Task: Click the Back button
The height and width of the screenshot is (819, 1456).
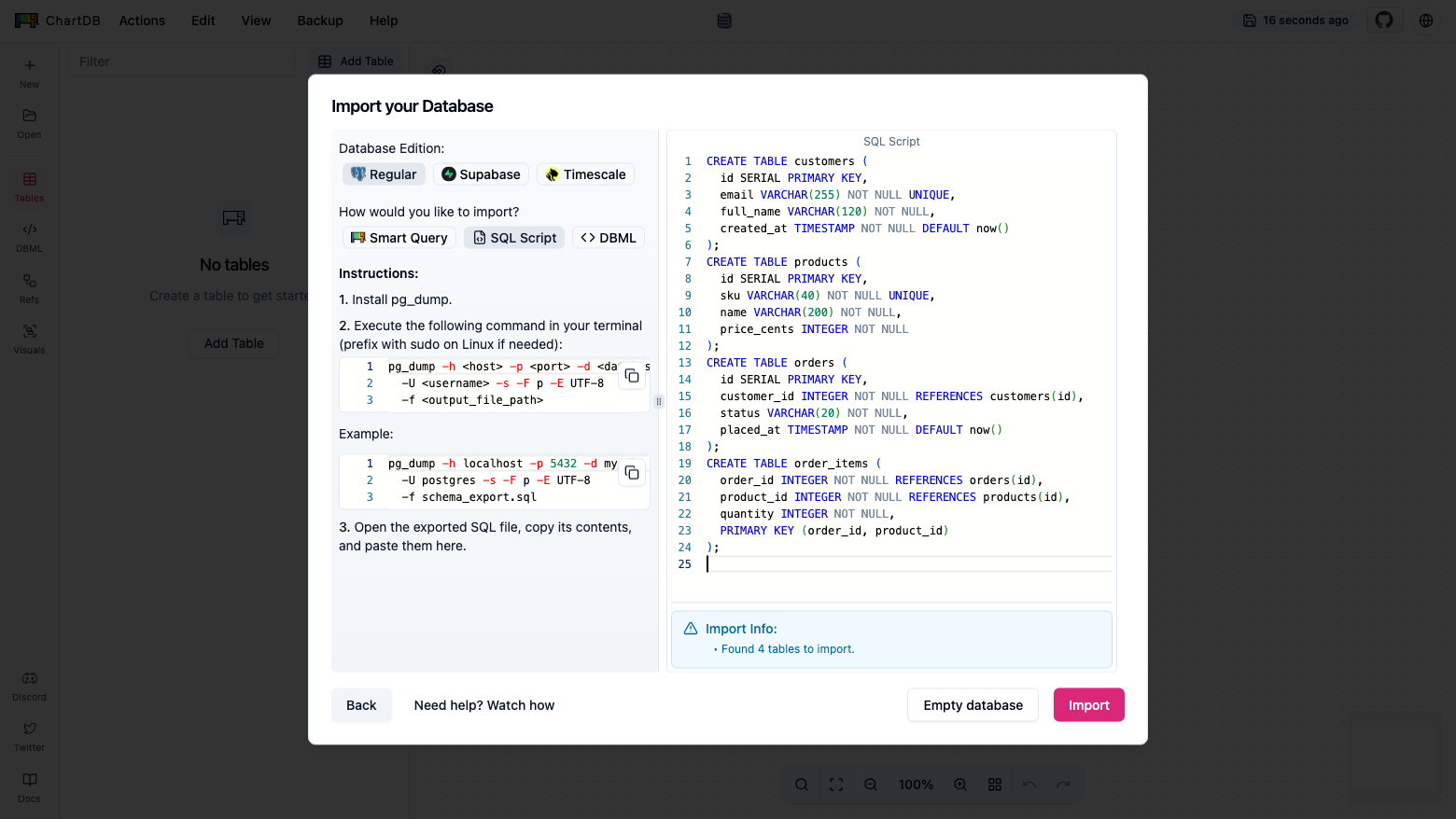Action: pyautogui.click(x=361, y=705)
